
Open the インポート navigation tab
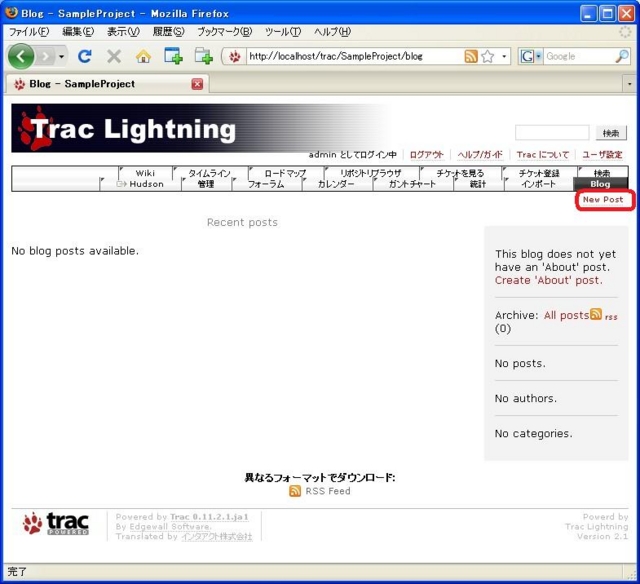click(538, 184)
